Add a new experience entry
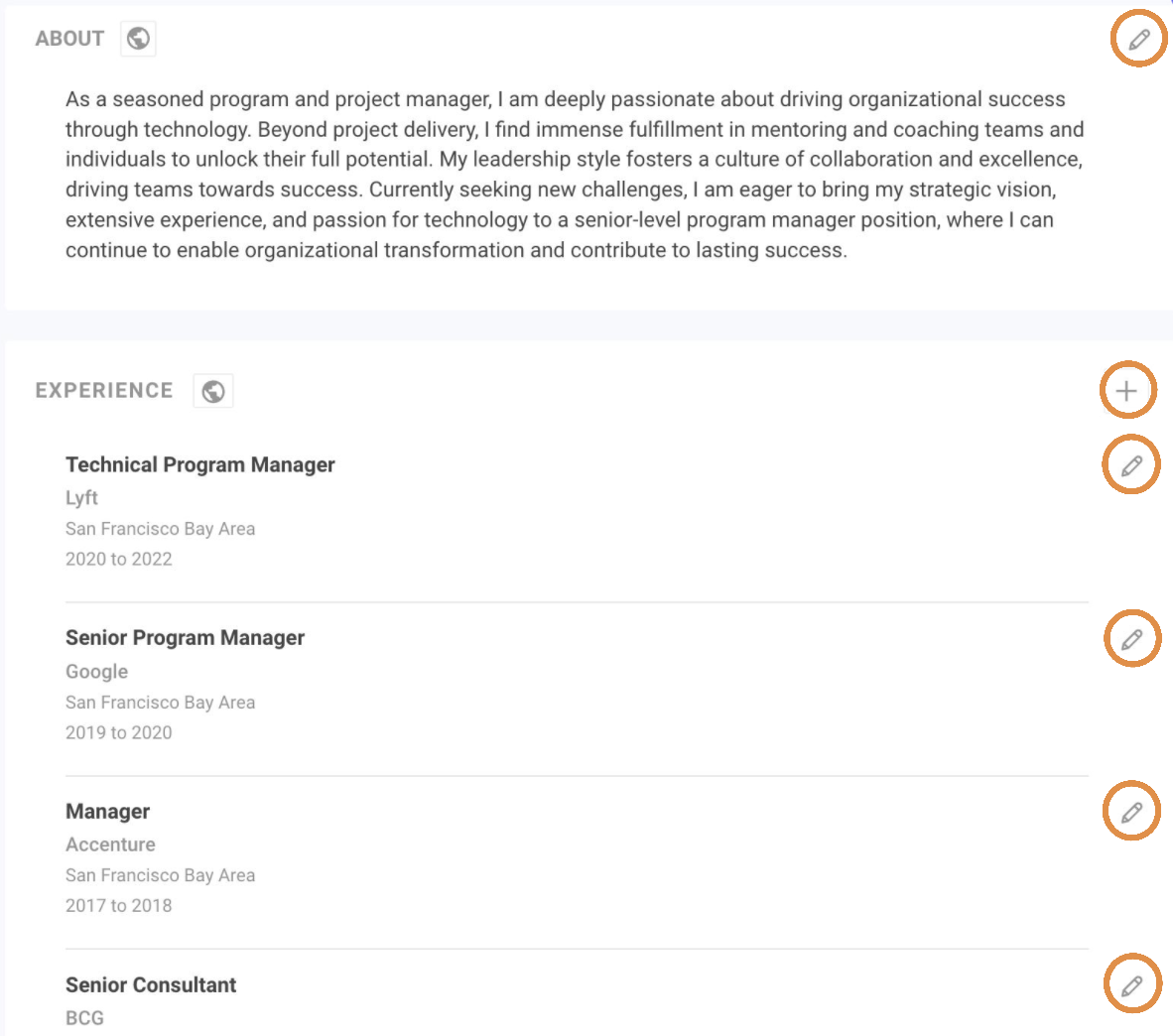 1126,391
